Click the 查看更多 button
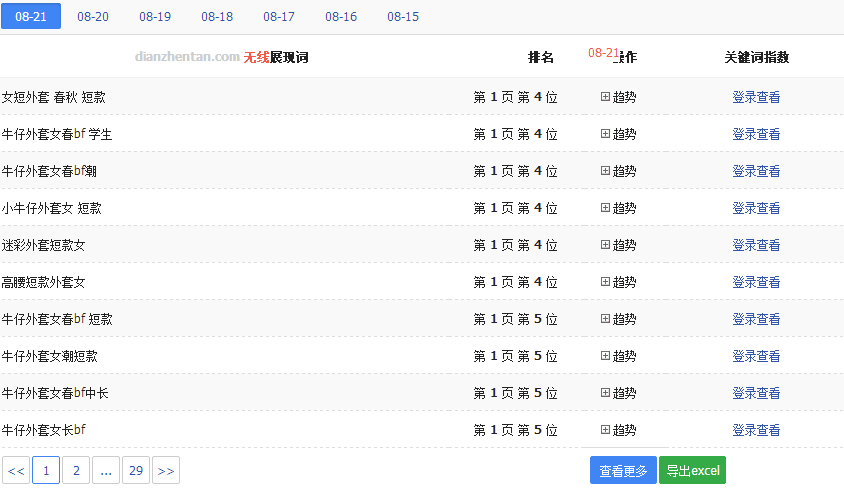 [623, 470]
